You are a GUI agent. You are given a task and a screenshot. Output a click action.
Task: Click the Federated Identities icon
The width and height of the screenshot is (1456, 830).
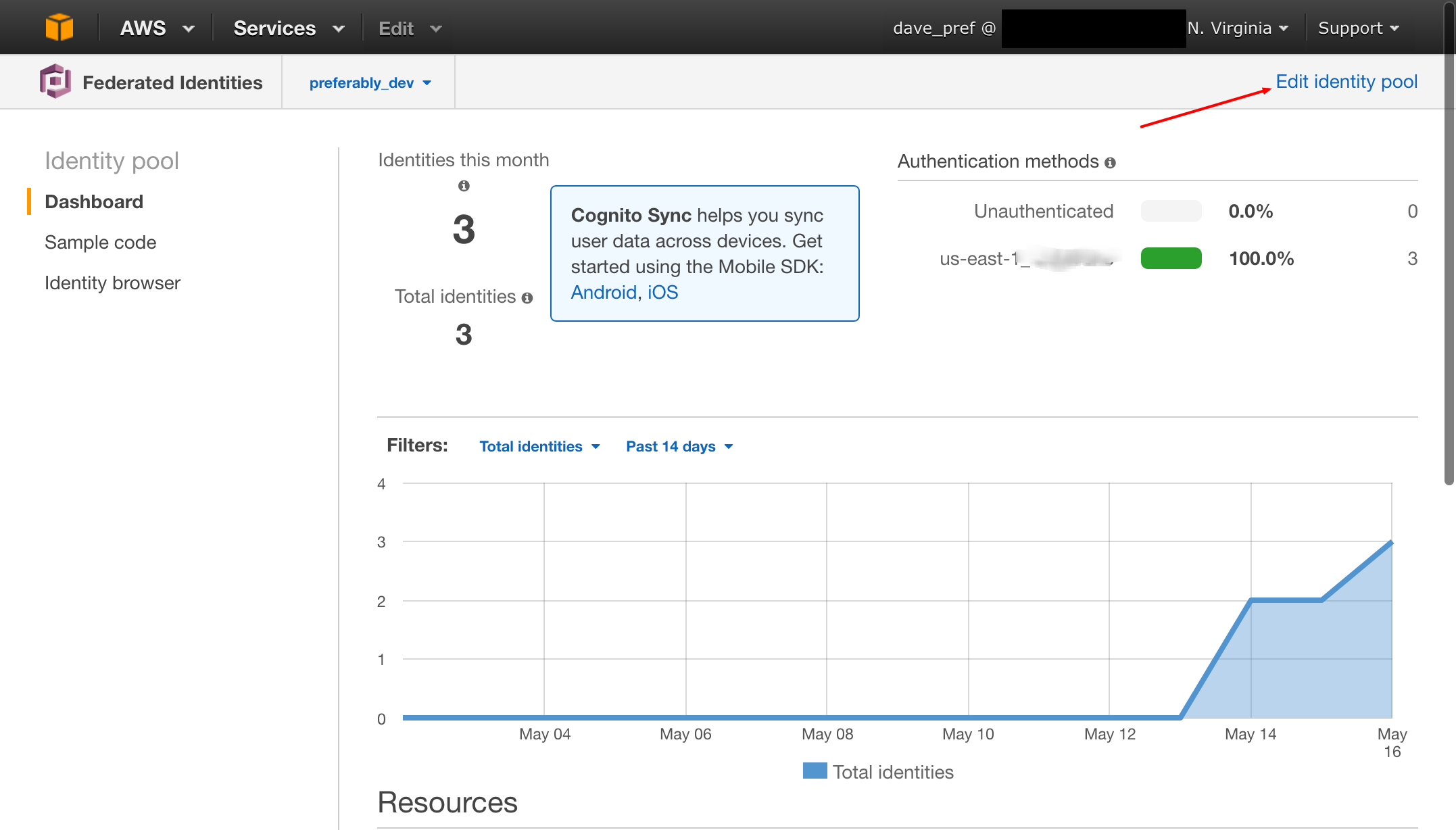(53, 82)
